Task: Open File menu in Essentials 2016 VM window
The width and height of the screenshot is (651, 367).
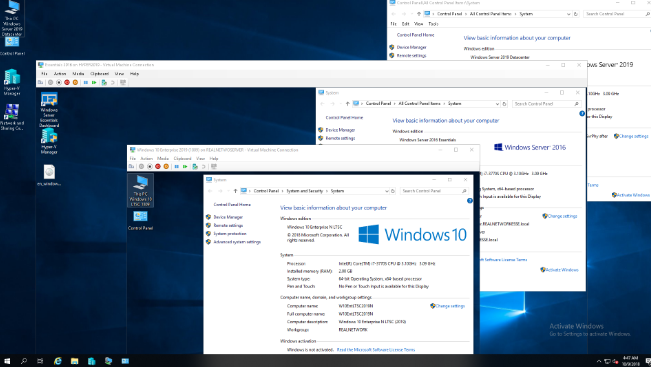Action: (x=44, y=73)
